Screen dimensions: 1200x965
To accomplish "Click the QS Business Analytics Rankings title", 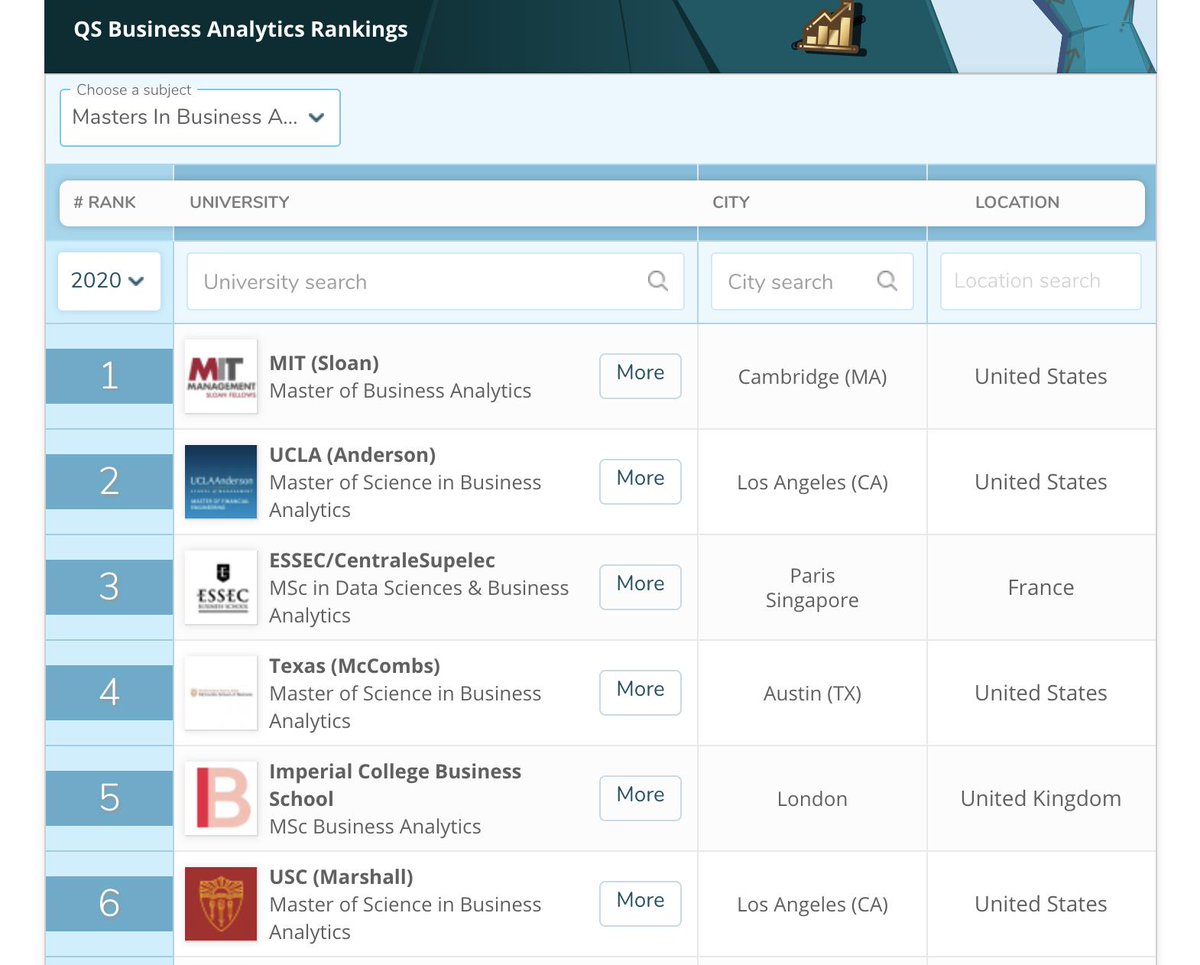I will tap(241, 30).
